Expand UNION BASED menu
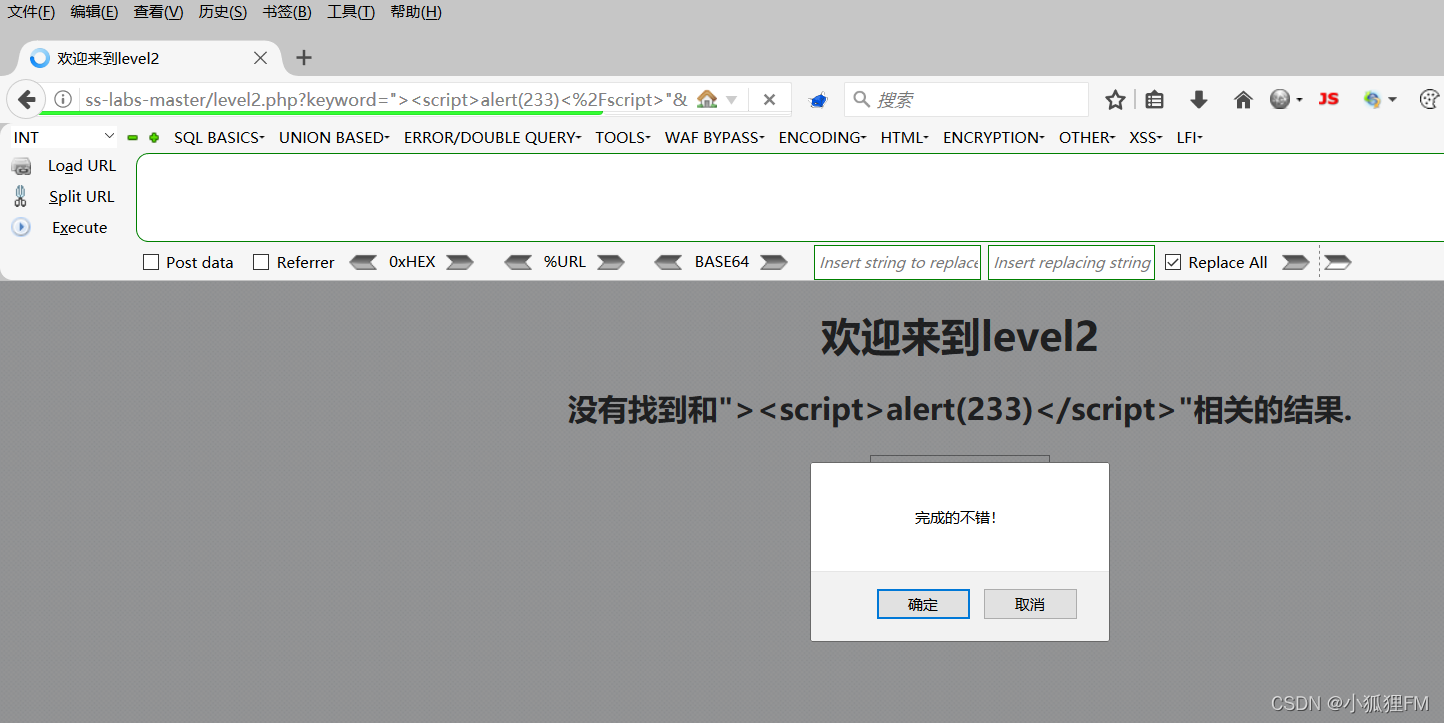The height and width of the screenshot is (723, 1444). pos(334,138)
